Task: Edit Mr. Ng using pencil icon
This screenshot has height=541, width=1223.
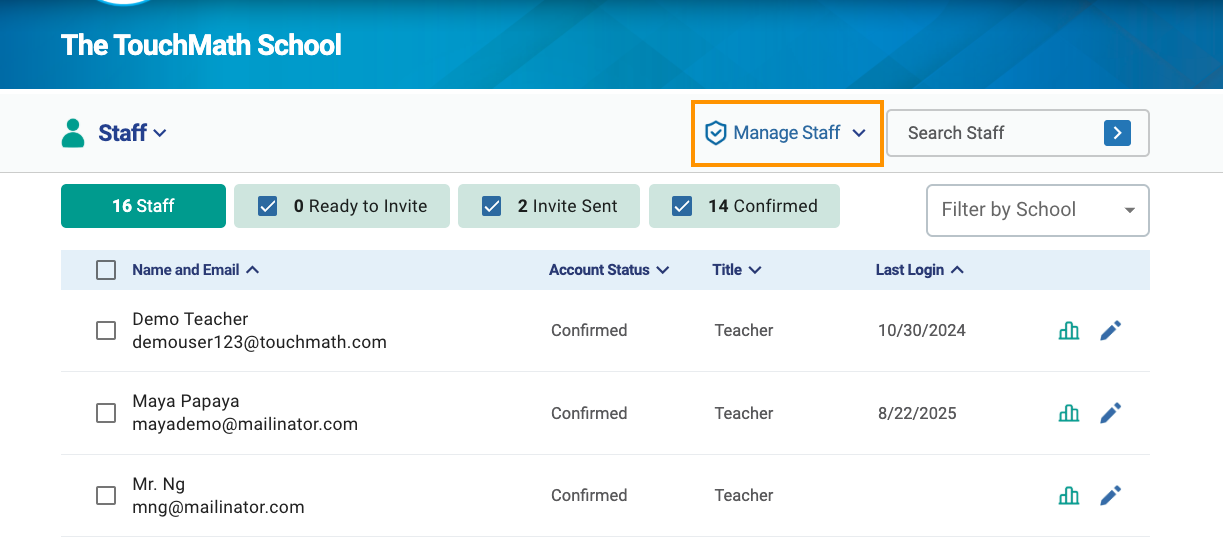Action: [1110, 495]
